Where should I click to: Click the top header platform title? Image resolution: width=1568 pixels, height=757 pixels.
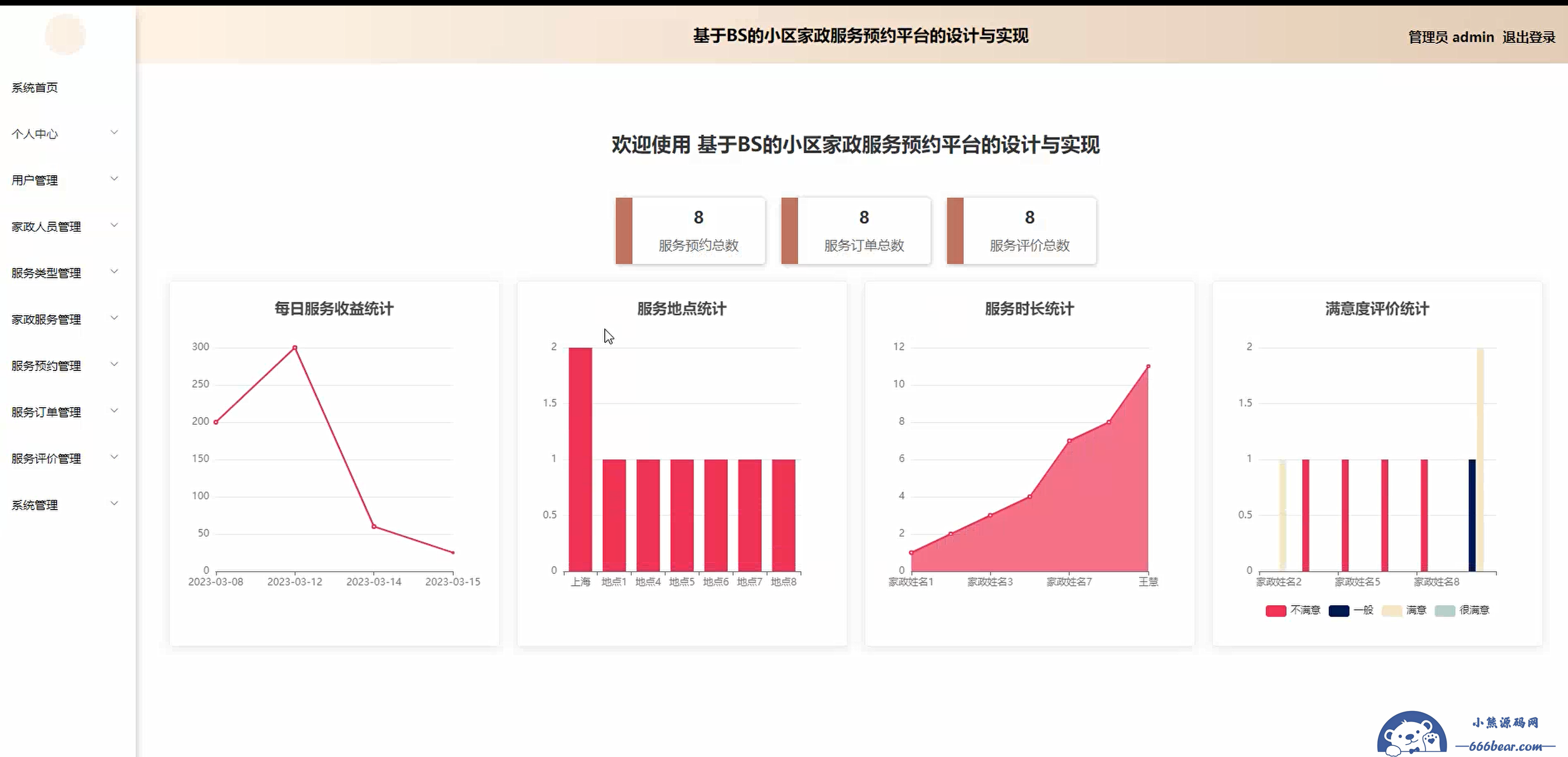[x=861, y=36]
